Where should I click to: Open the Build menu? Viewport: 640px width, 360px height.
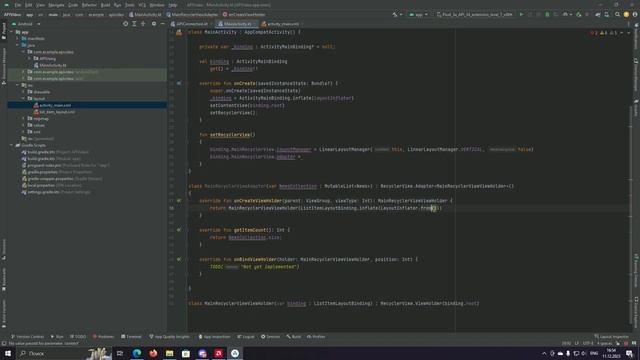[x=105, y=5]
